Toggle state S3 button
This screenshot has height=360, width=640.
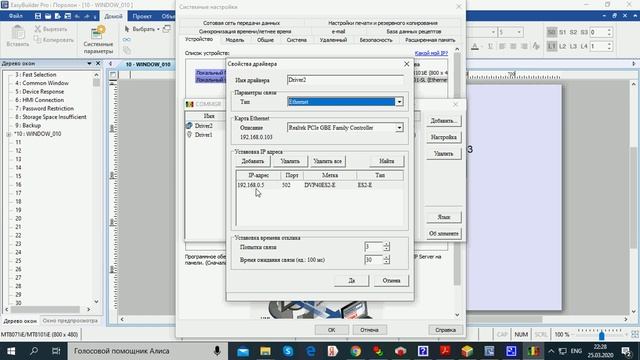[x=584, y=32]
